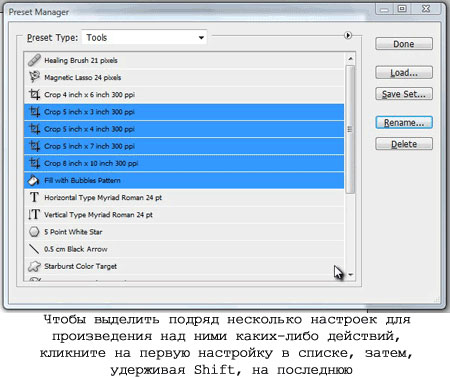This screenshot has height=378, width=450.
Task: Choose the Crop 4 inch x 6 inch icon
Action: point(34,95)
